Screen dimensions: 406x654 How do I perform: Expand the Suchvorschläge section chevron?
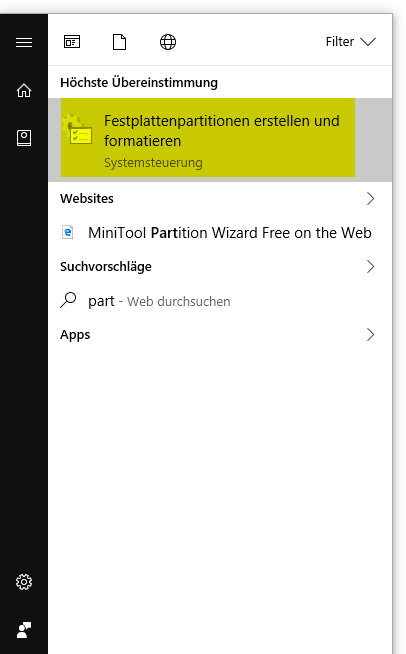tap(370, 267)
